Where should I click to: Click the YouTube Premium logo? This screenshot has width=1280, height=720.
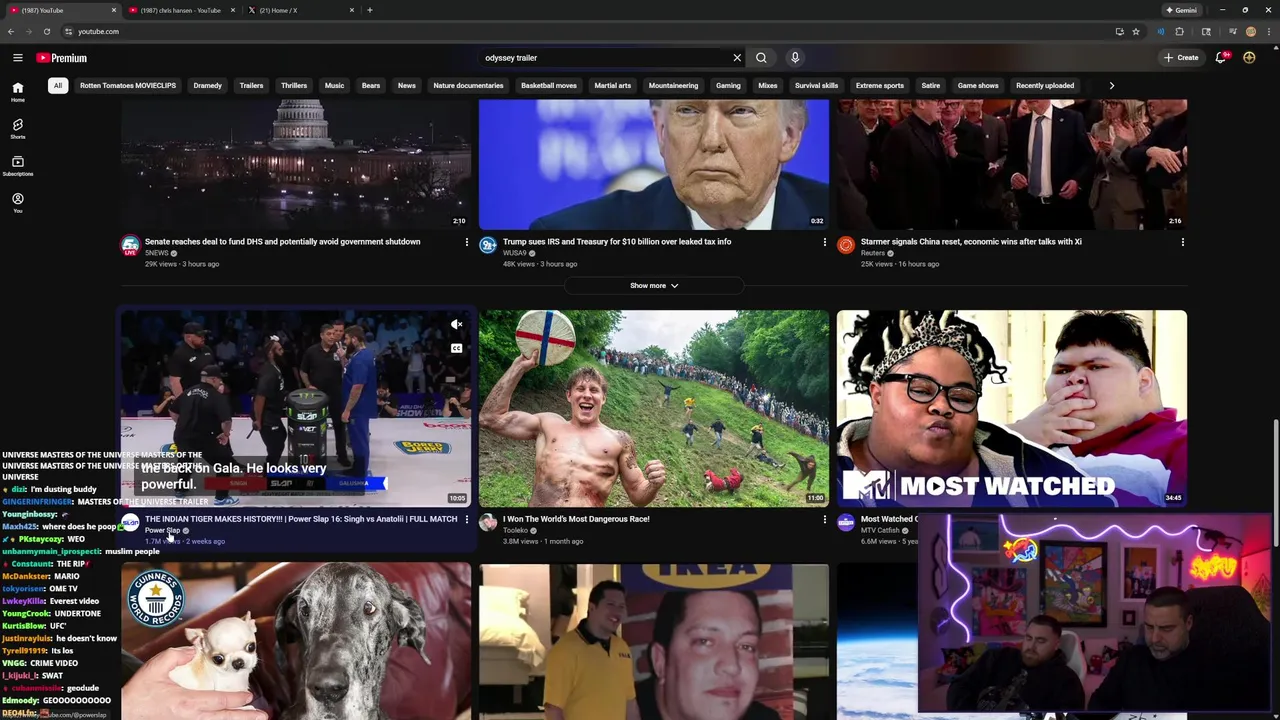[62, 58]
